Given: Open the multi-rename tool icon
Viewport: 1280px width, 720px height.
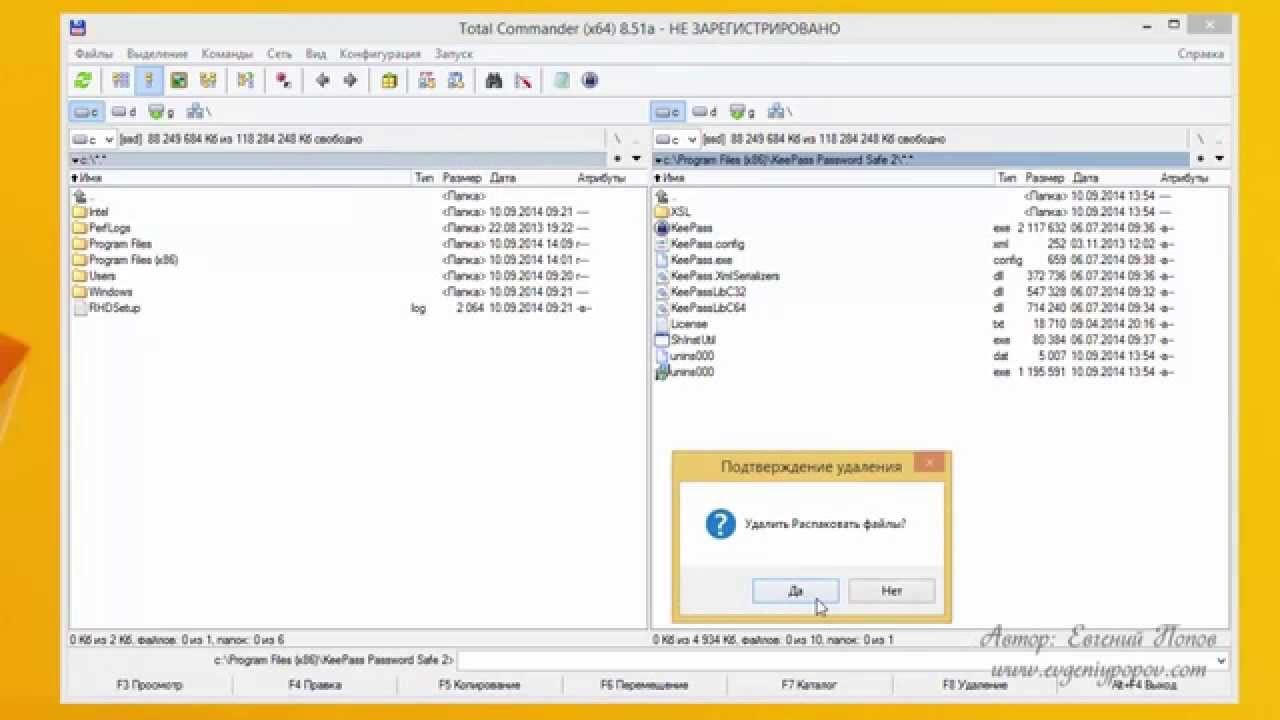Looking at the screenshot, I should [523, 81].
